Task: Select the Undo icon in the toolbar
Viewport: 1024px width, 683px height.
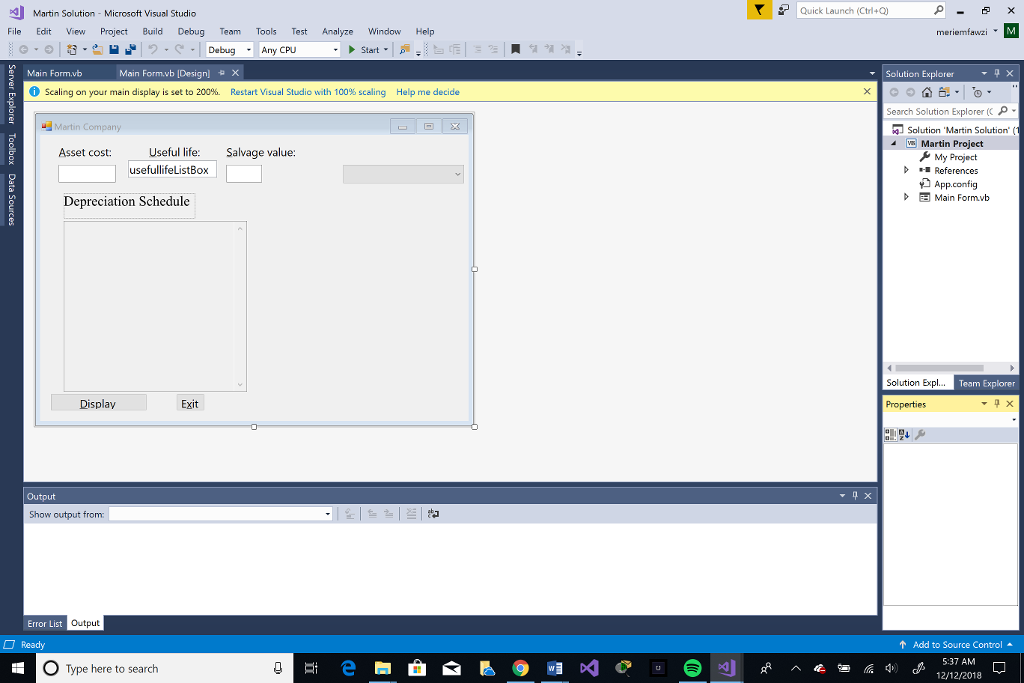Action: coord(153,49)
